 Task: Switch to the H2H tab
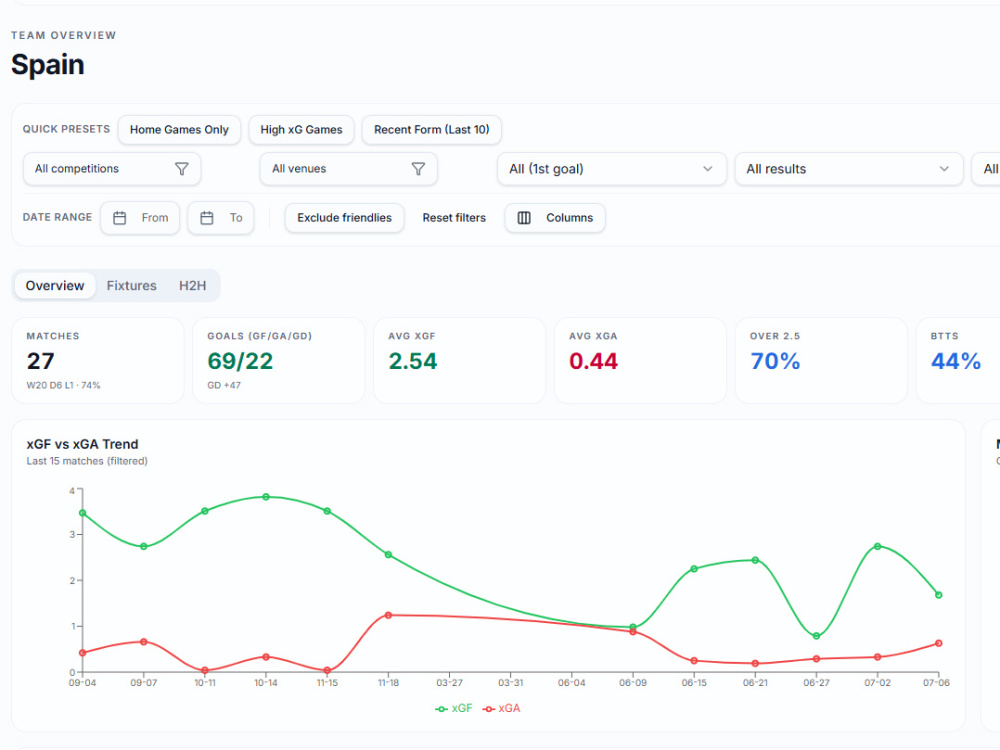(x=193, y=286)
